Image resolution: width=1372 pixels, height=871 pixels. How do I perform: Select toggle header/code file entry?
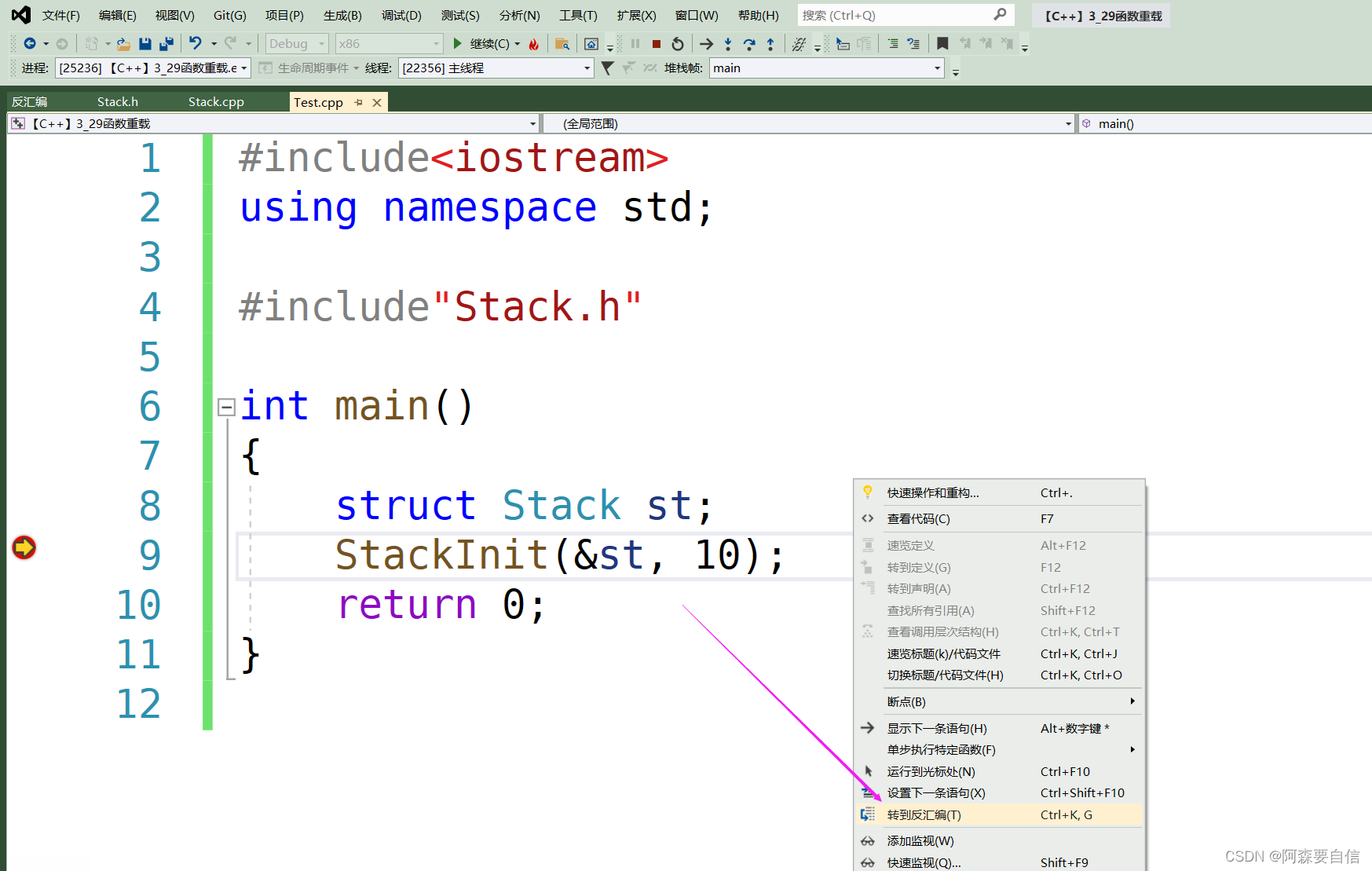coord(999,675)
